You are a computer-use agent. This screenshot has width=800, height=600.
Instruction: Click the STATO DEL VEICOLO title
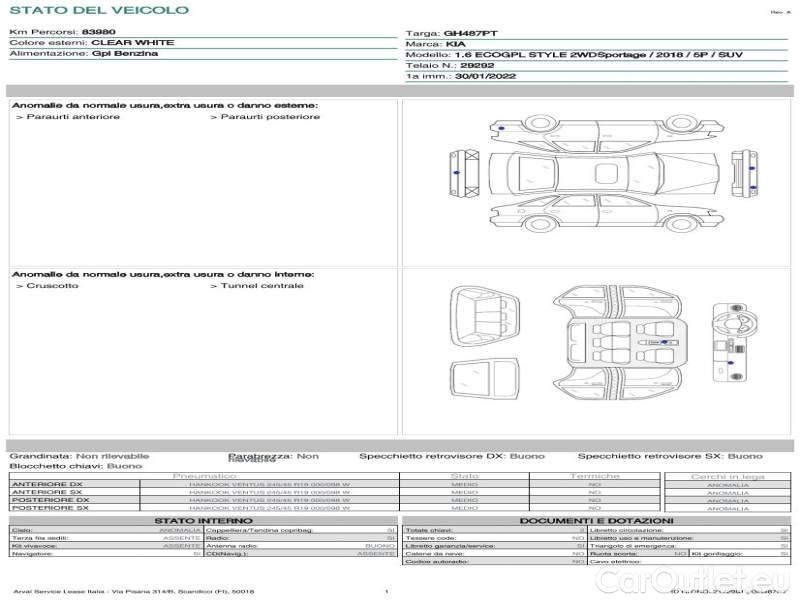98,10
